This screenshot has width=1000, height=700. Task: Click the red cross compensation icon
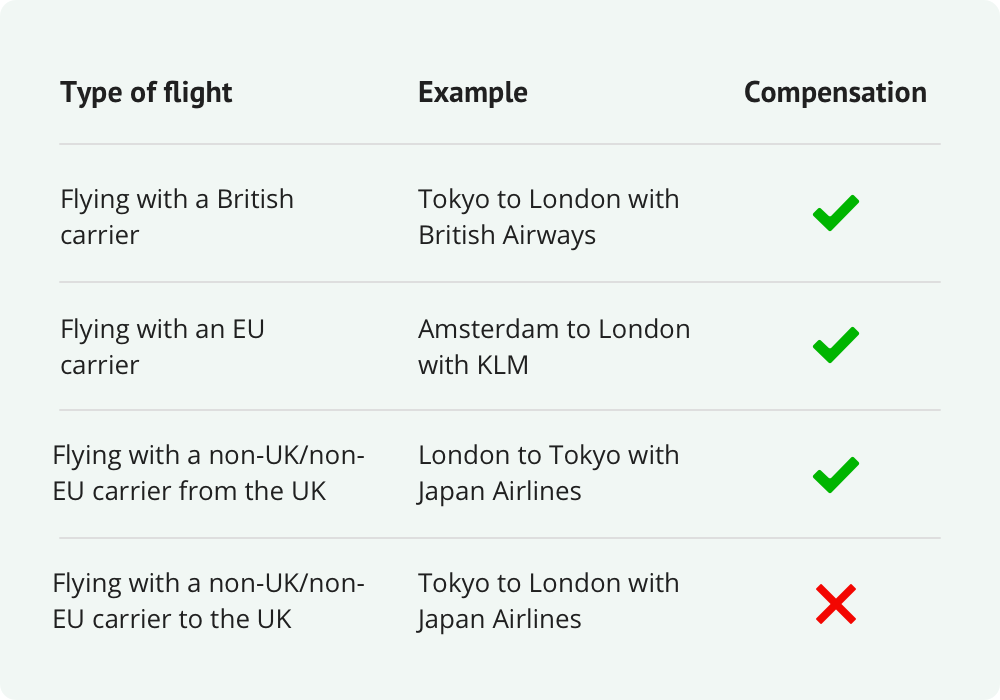tap(835, 604)
